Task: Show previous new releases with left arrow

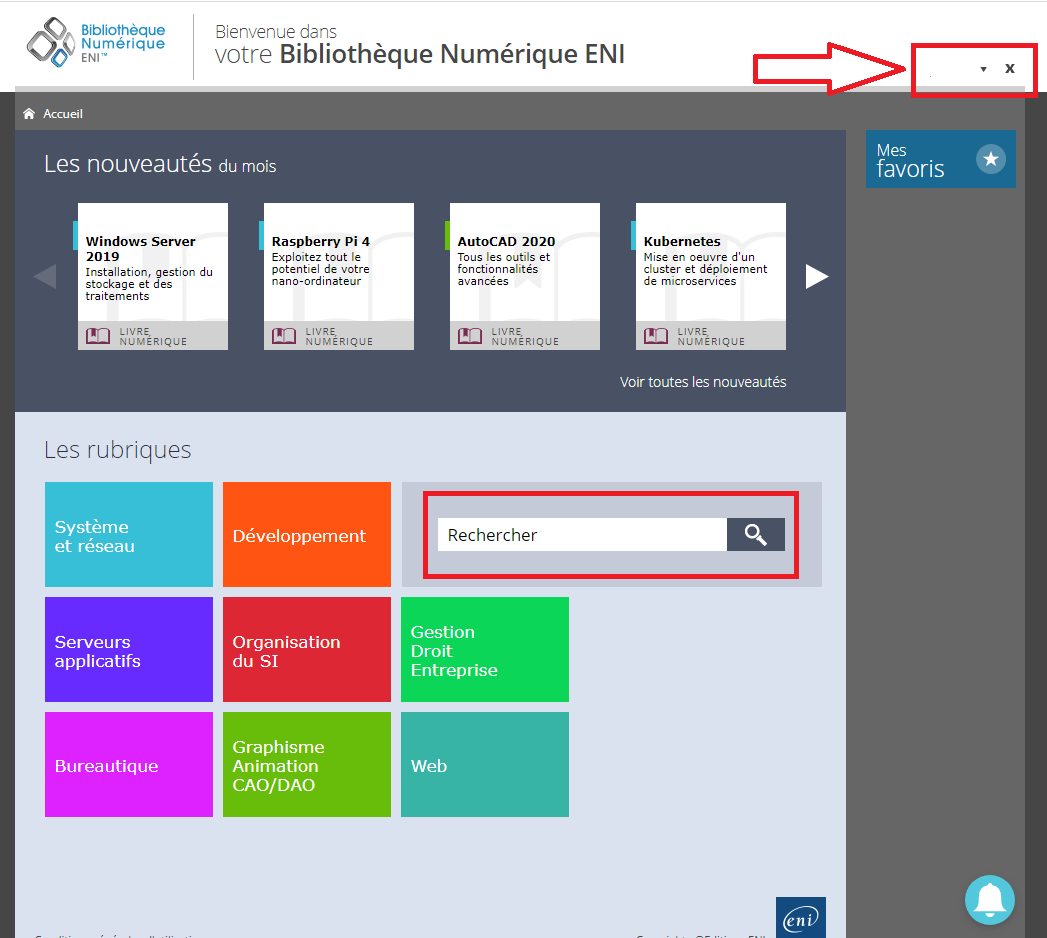Action: click(x=45, y=276)
